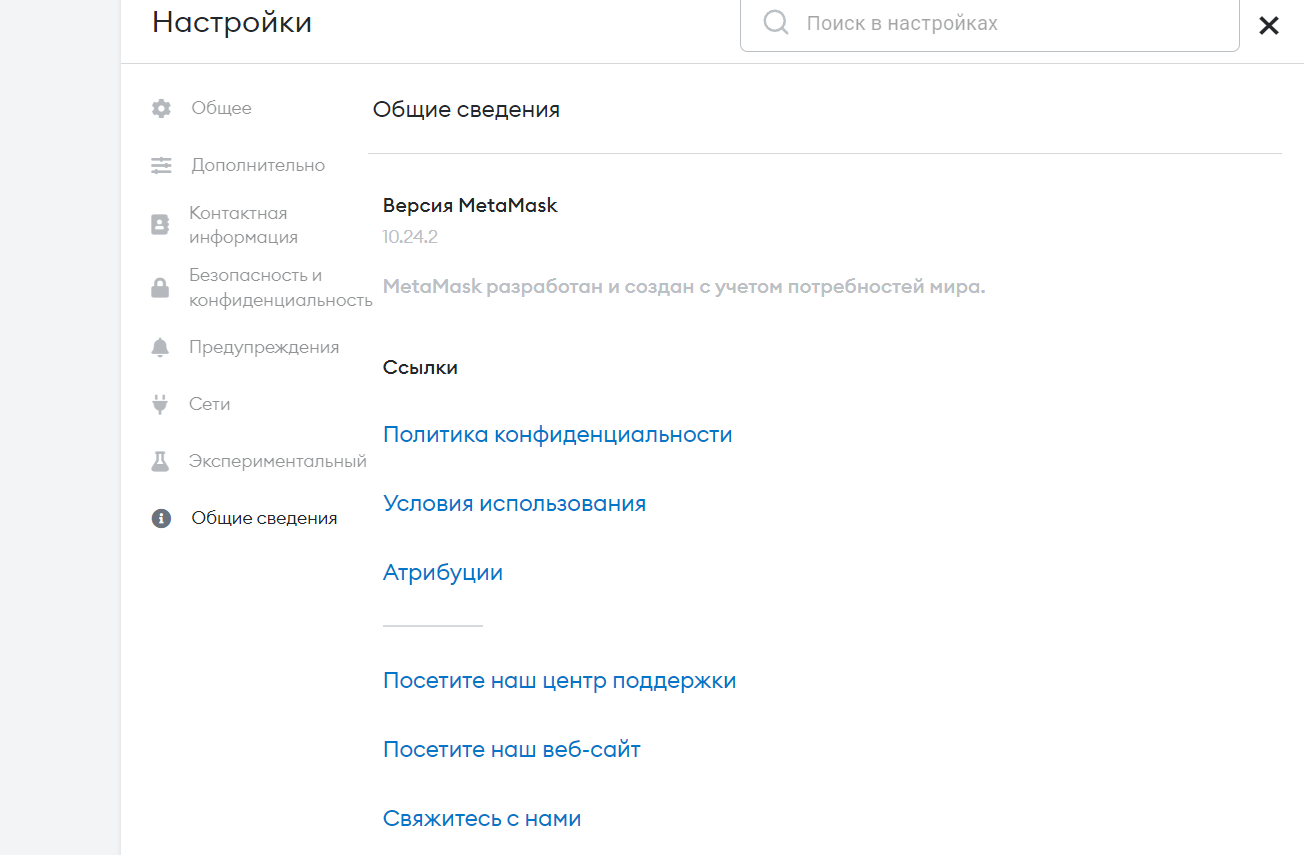
Task: Click the MetaMask разработан description text
Action: [684, 287]
